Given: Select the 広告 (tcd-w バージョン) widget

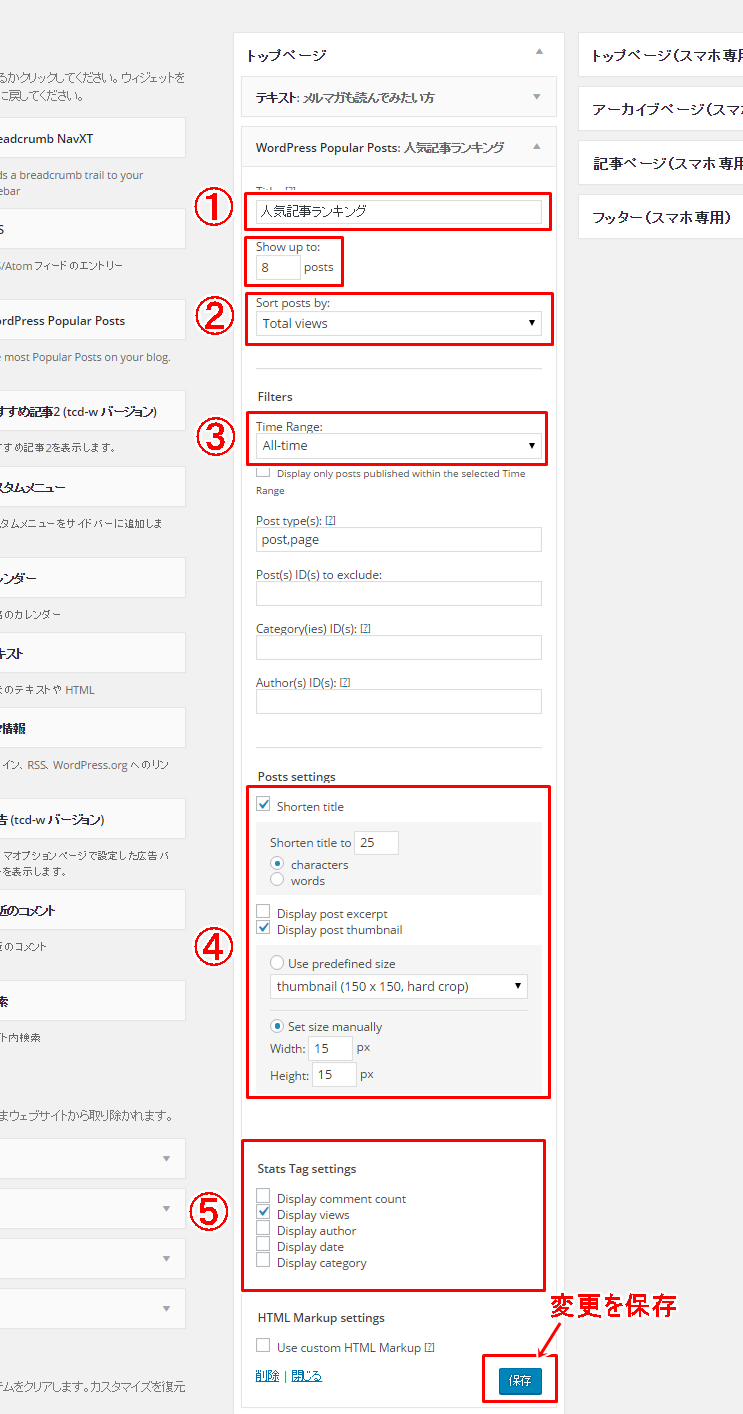Looking at the screenshot, I should (x=92, y=819).
